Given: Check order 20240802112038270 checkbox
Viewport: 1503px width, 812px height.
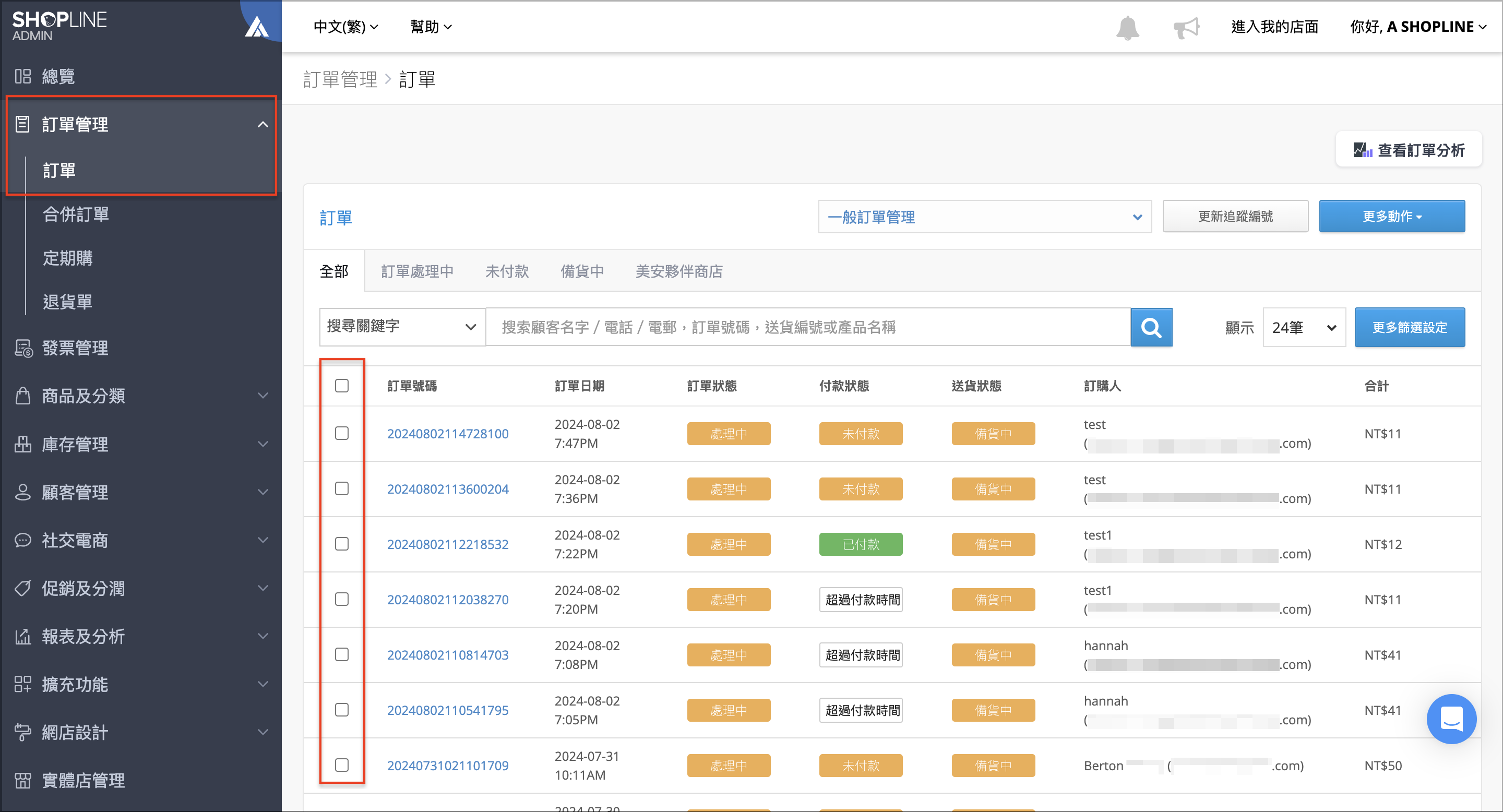Looking at the screenshot, I should [342, 600].
